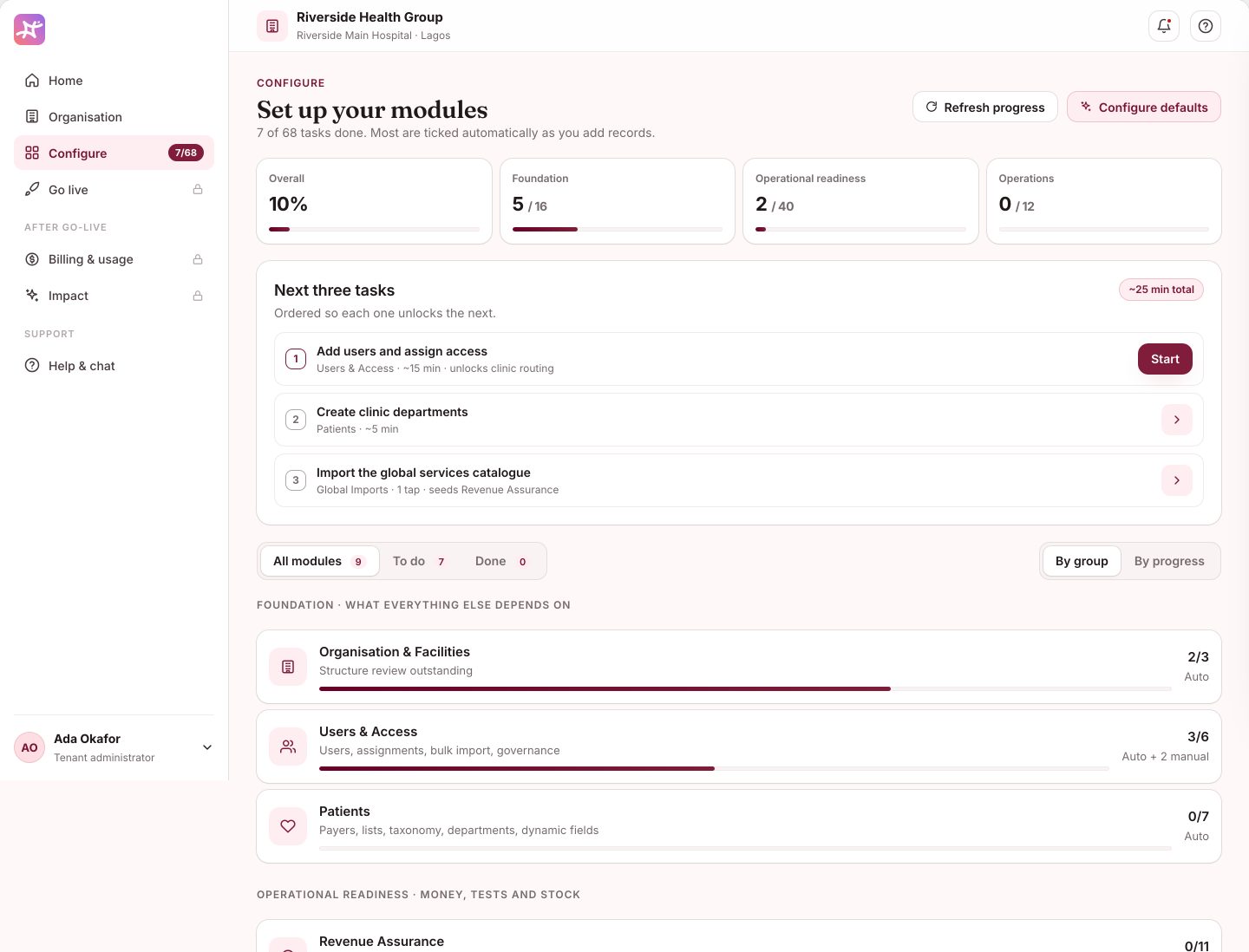Click the lock icon beside Go live
The height and width of the screenshot is (952, 1249).
[x=198, y=190]
